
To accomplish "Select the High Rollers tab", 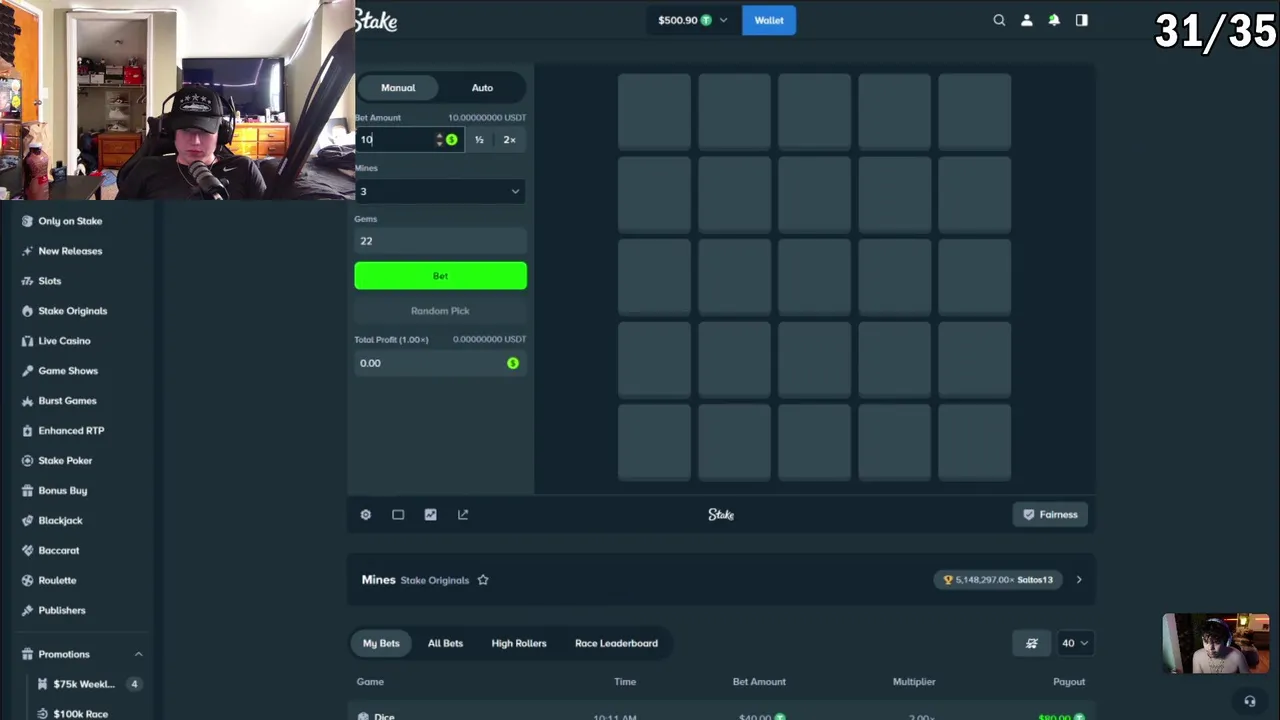I will coord(519,643).
